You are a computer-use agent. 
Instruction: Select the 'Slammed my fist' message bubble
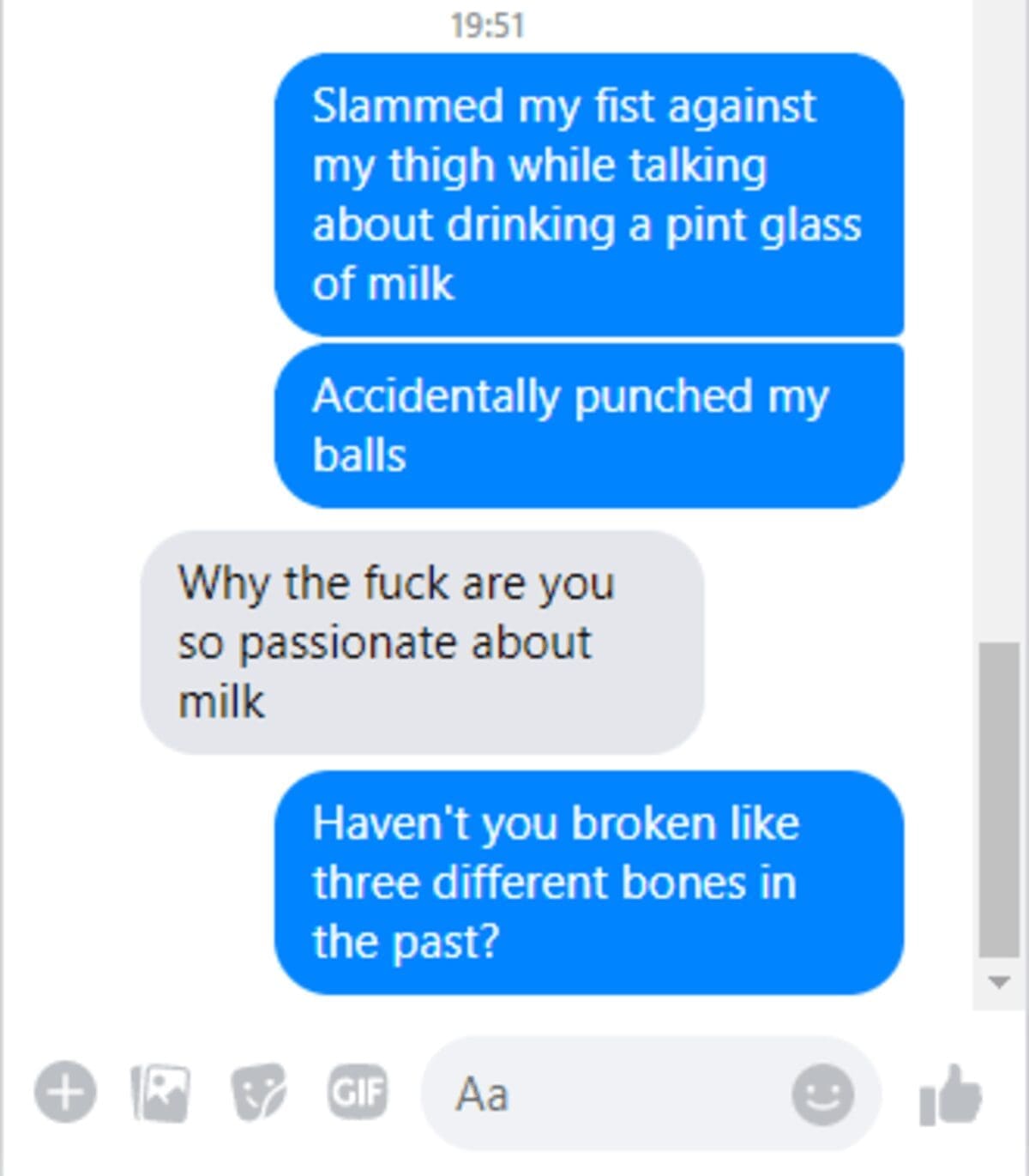pos(588,194)
